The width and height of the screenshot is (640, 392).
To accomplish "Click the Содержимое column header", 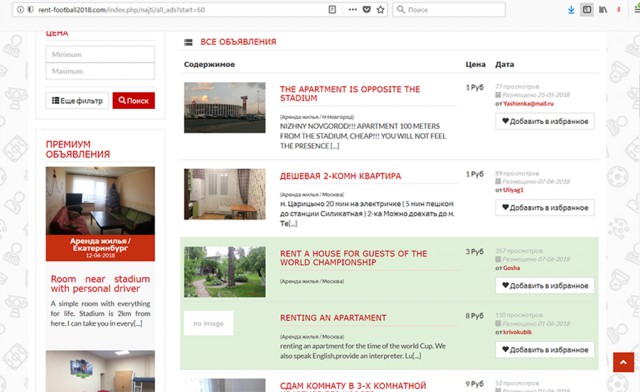I will (209, 65).
